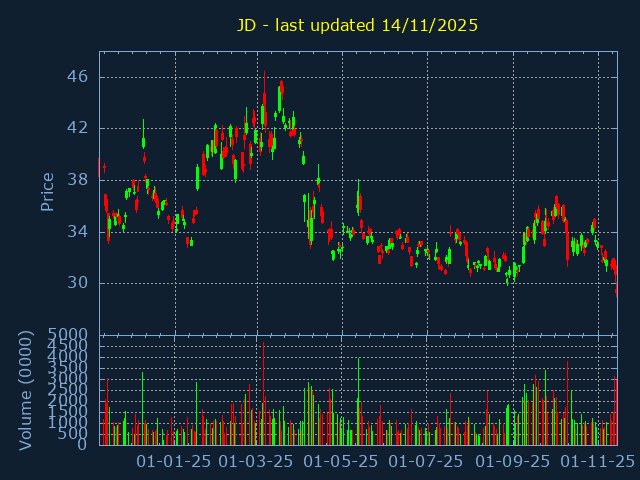
Task: Click the 0 volume tick label
Action: 84,445
